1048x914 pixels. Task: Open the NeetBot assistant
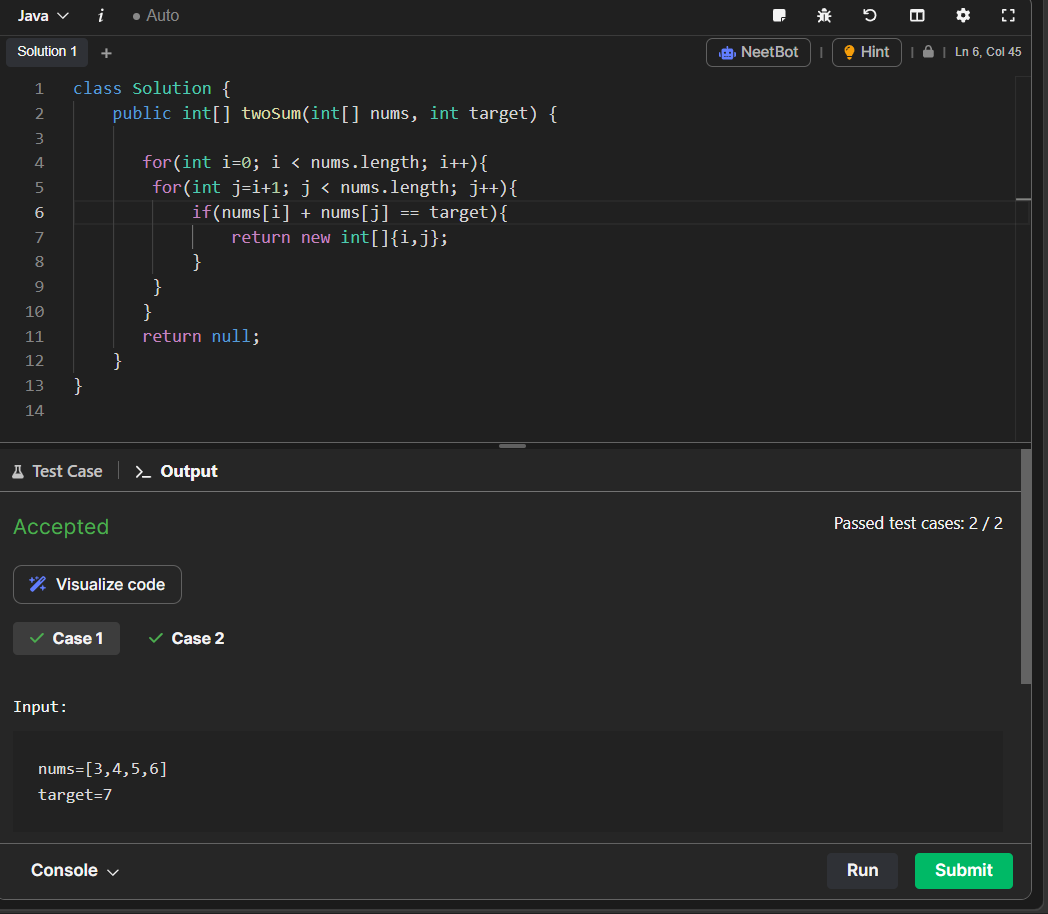point(758,52)
